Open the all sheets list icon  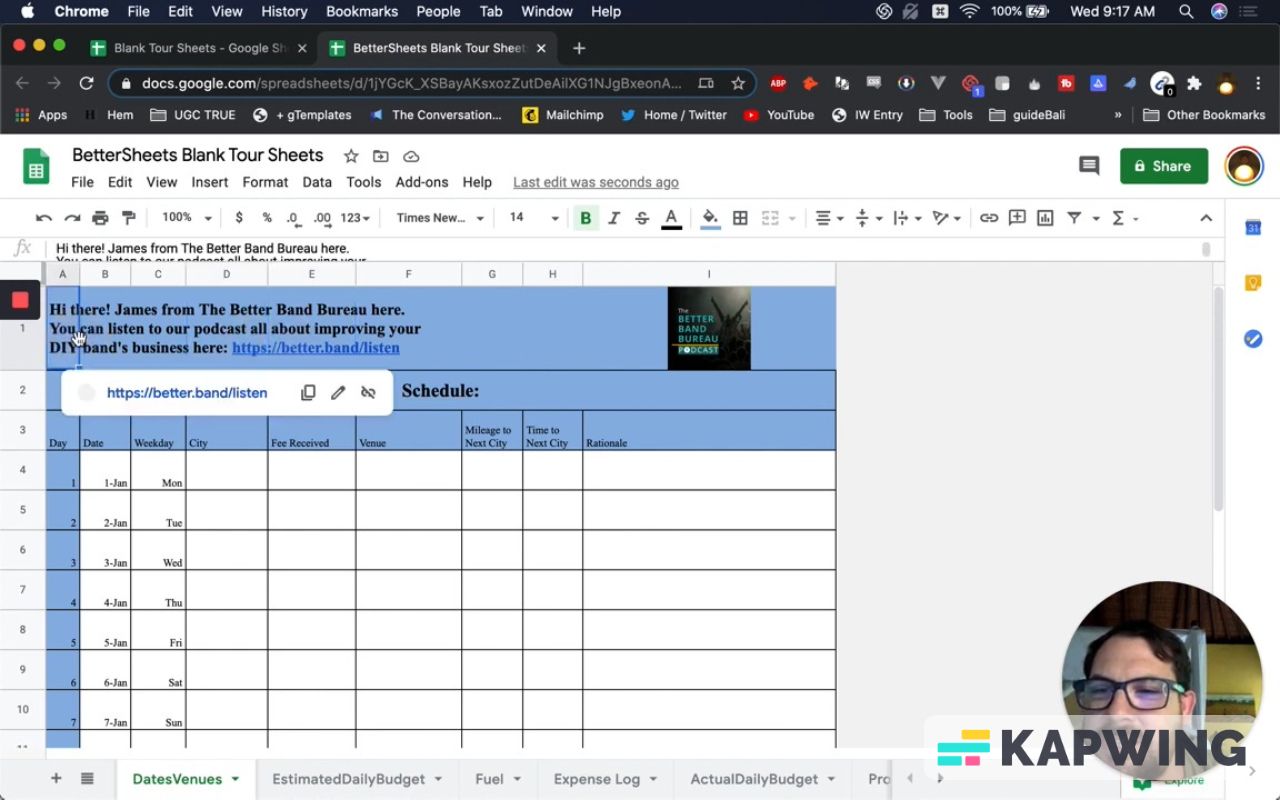tap(87, 779)
